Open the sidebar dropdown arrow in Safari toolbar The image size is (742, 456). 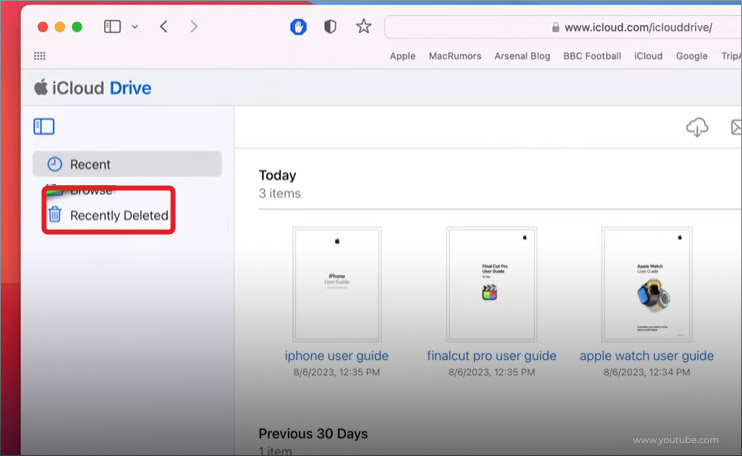135,27
